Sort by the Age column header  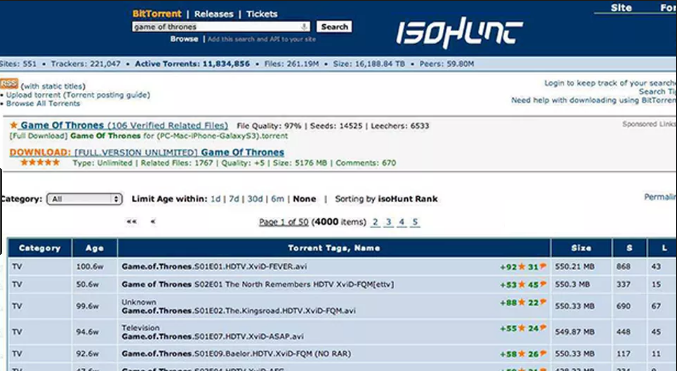pyautogui.click(x=95, y=248)
